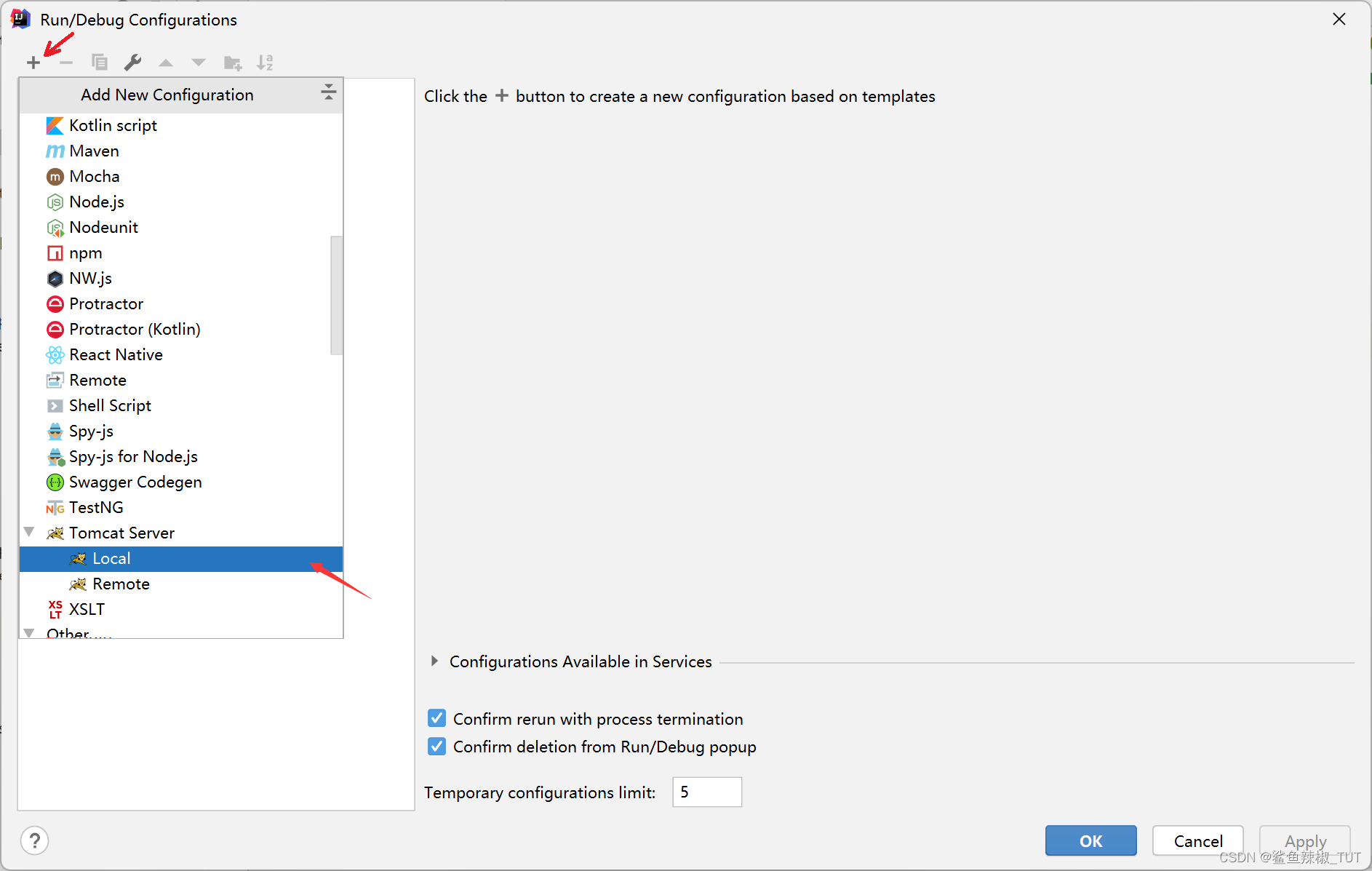The image size is (1372, 871).
Task: Select the React Native icon
Action: coord(55,355)
